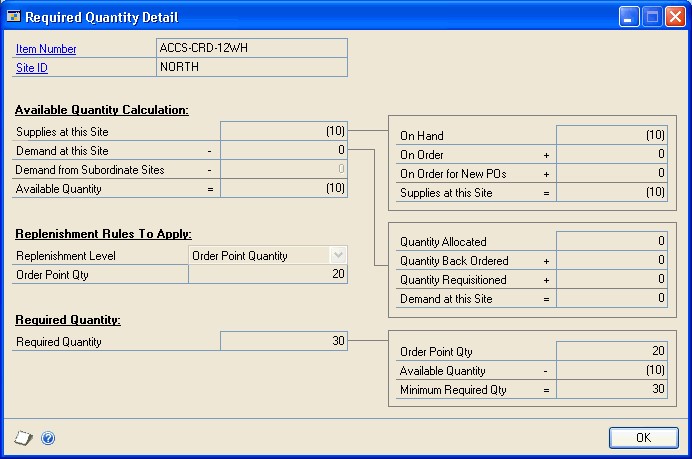The image size is (692, 459).
Task: Click the Quantity Back Ordered value field
Action: (612, 260)
